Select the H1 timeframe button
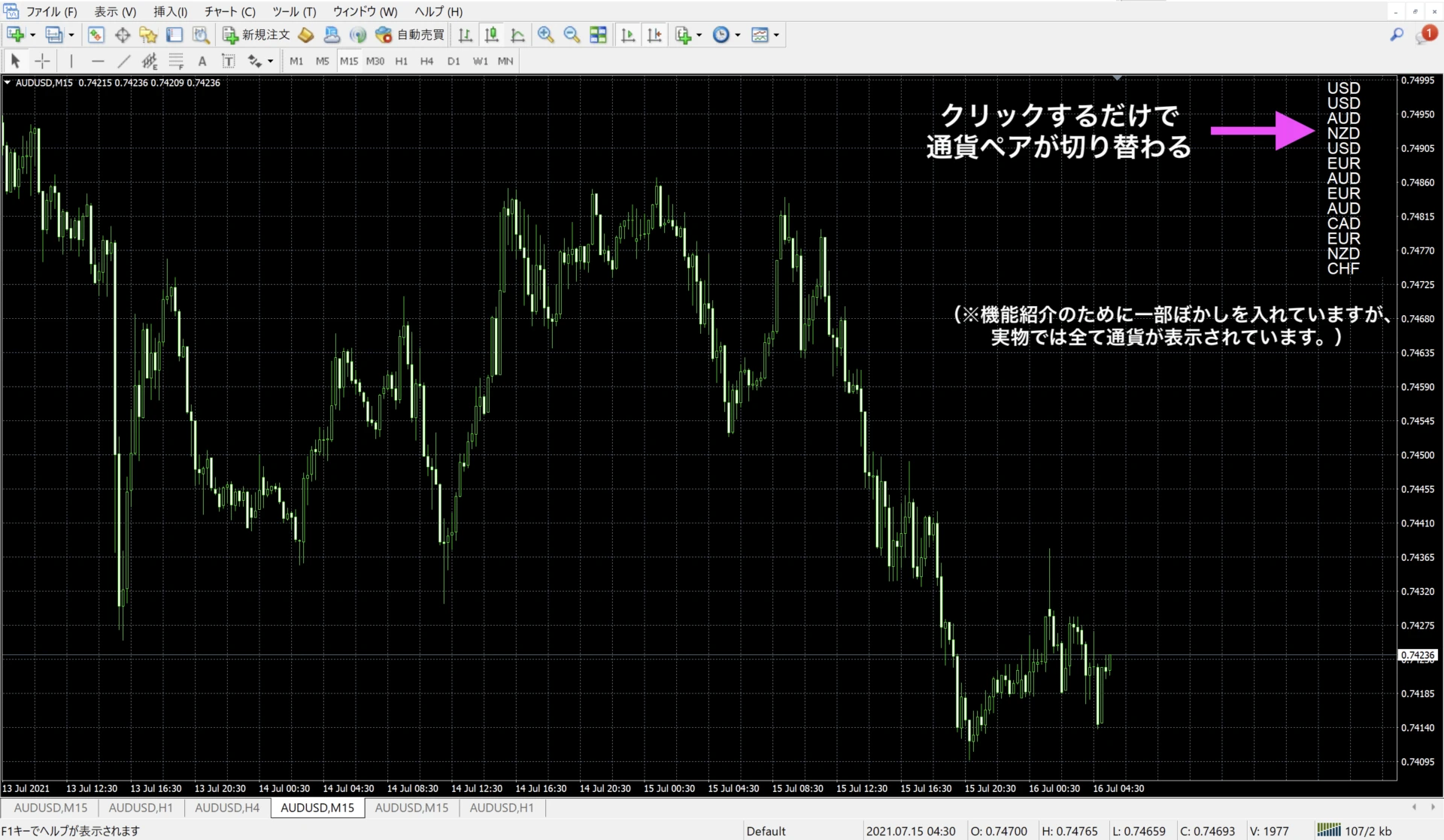This screenshot has width=1444, height=840. tap(401, 61)
